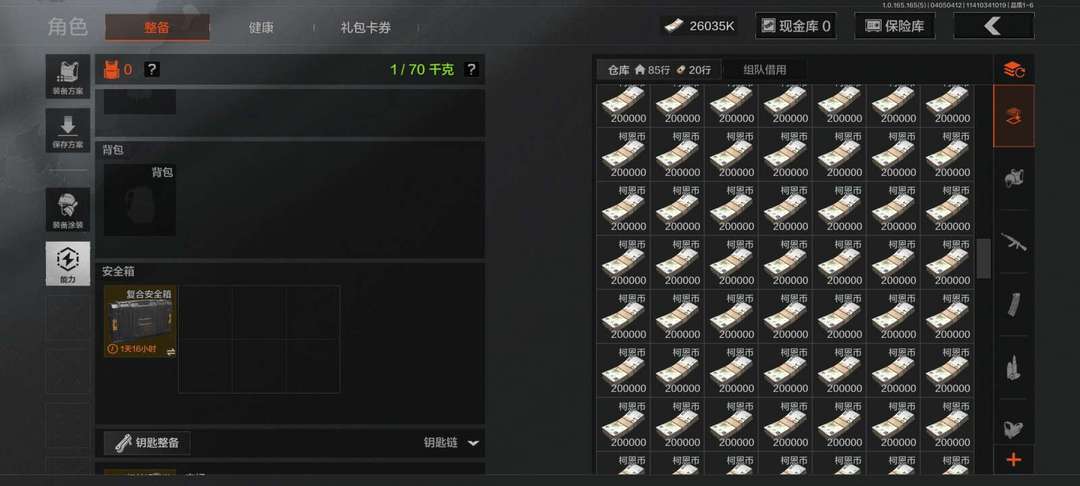1080x486 pixels.
Task: Click the help question mark beside weight
Action: pyautogui.click(x=471, y=70)
